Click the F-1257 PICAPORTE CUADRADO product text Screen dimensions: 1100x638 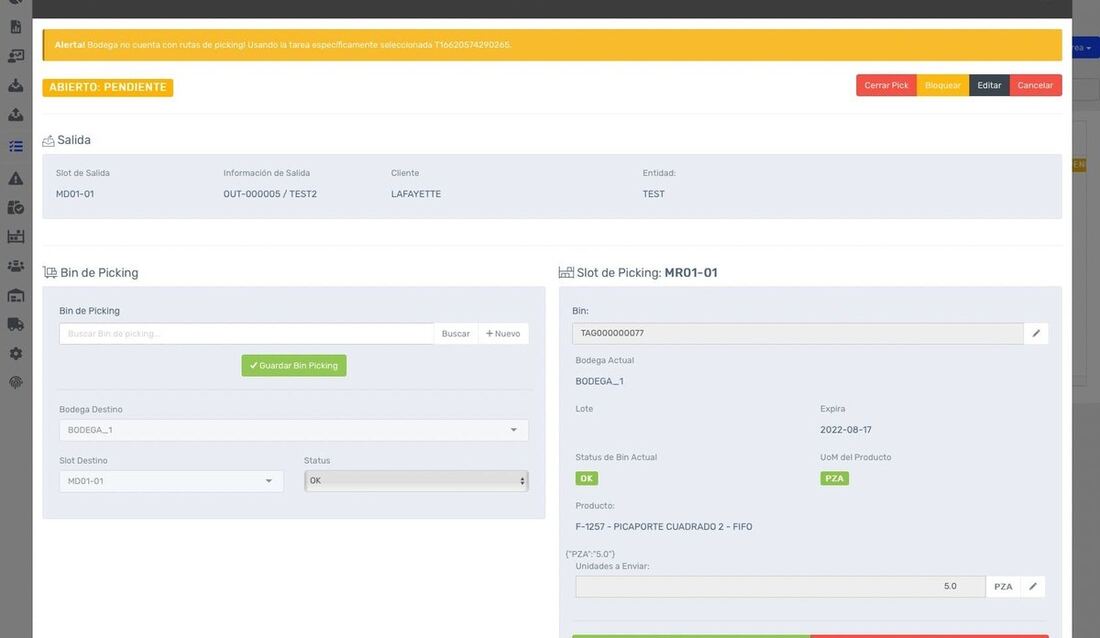(664, 527)
